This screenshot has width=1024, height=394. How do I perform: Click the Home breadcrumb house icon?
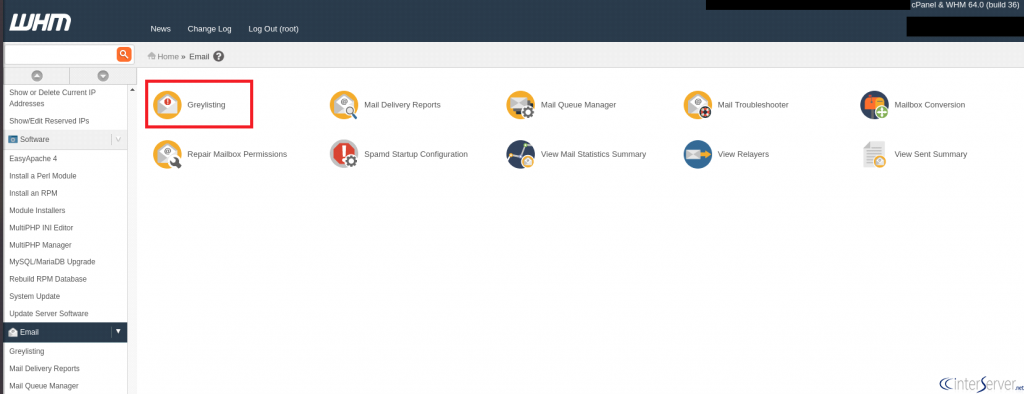[152, 56]
